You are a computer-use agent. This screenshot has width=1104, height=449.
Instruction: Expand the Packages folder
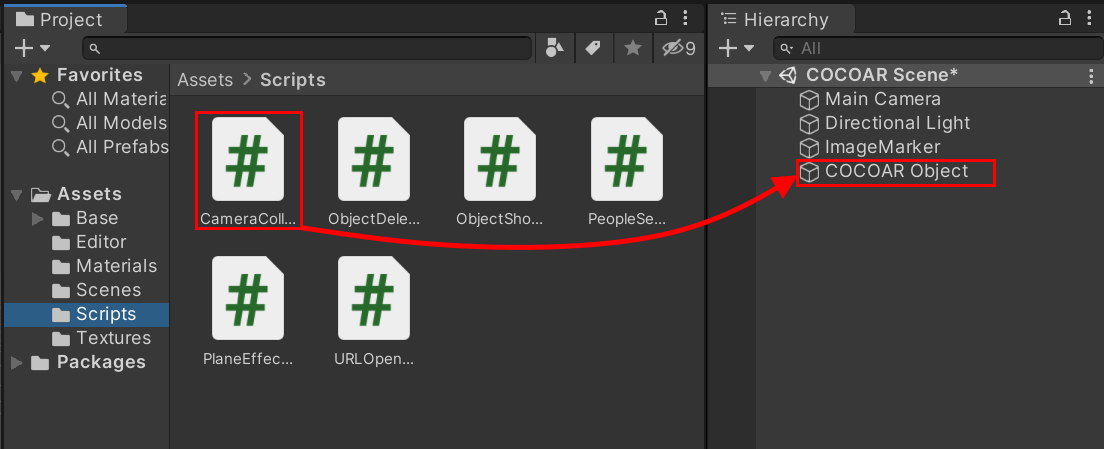point(18,362)
